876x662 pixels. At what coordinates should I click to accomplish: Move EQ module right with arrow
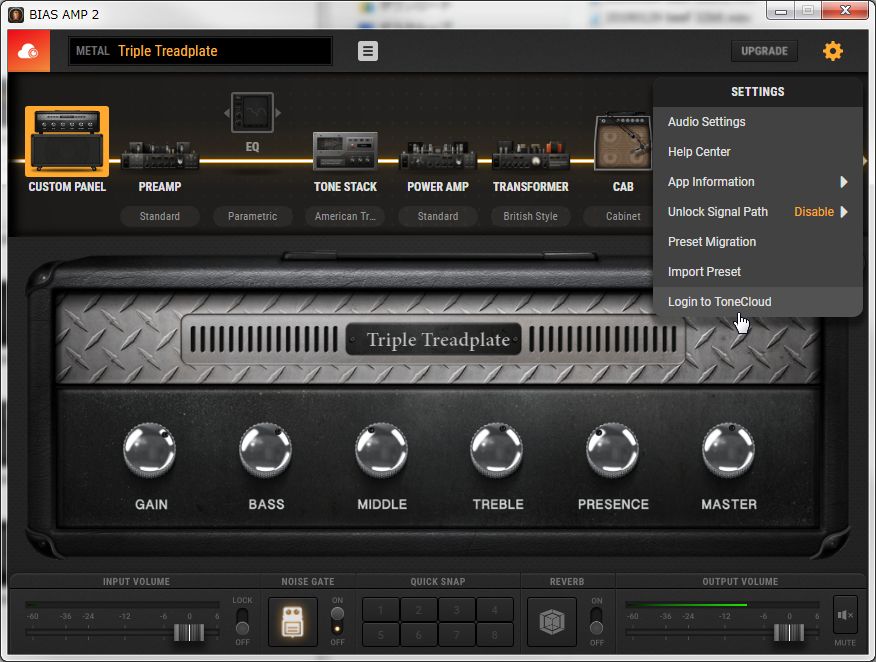click(278, 113)
